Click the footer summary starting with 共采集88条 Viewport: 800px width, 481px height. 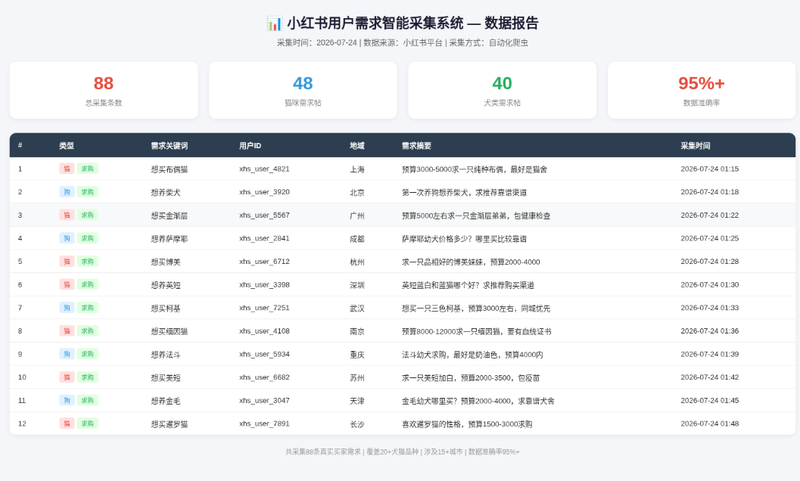click(403, 452)
